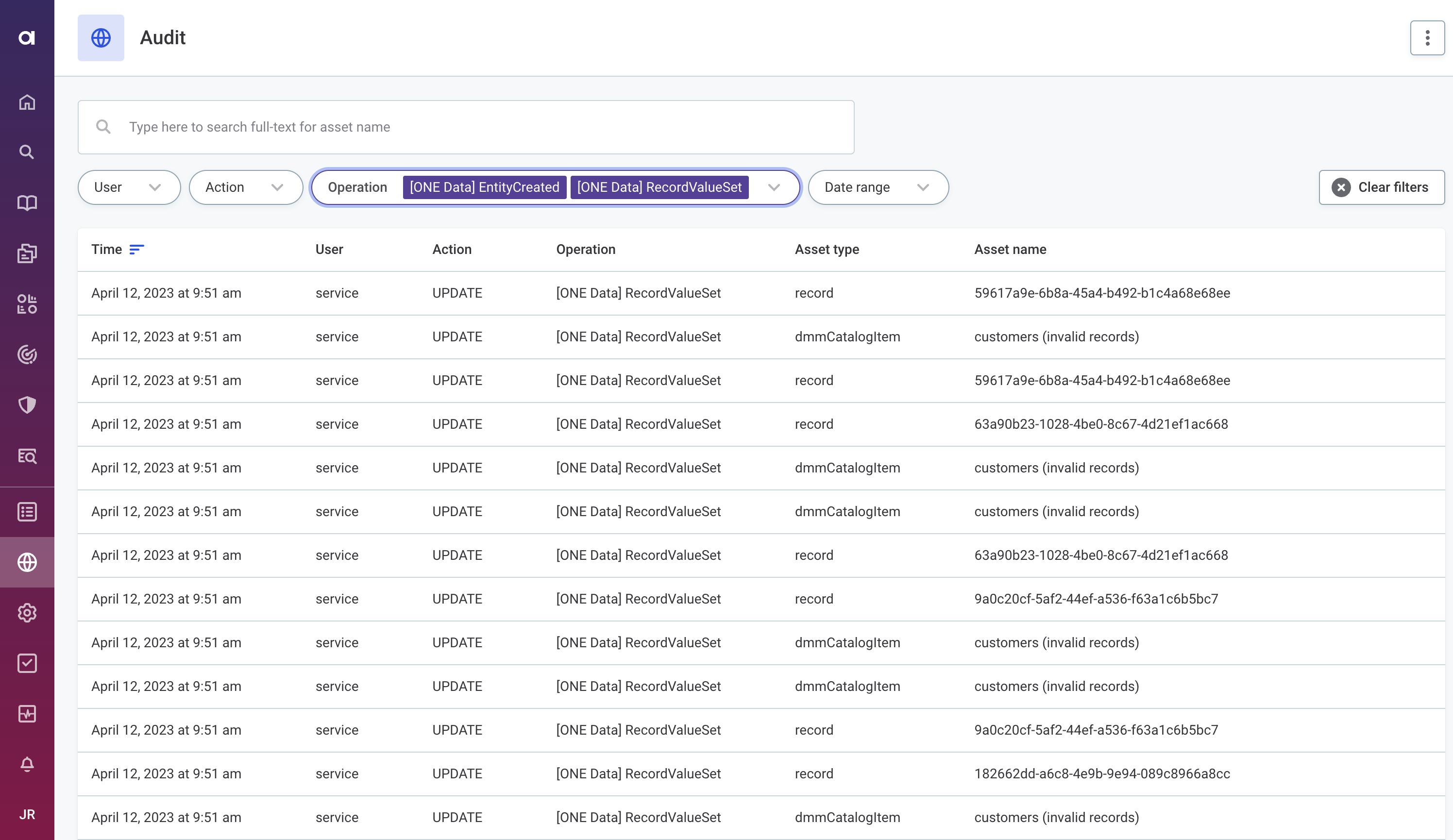Open the documents/copies sidebar icon
This screenshot has width=1453, height=840.
pos(27,253)
